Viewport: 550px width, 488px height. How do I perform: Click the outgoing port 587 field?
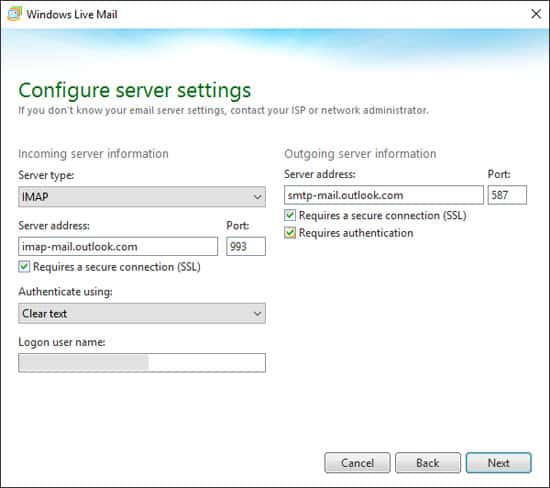[507, 195]
